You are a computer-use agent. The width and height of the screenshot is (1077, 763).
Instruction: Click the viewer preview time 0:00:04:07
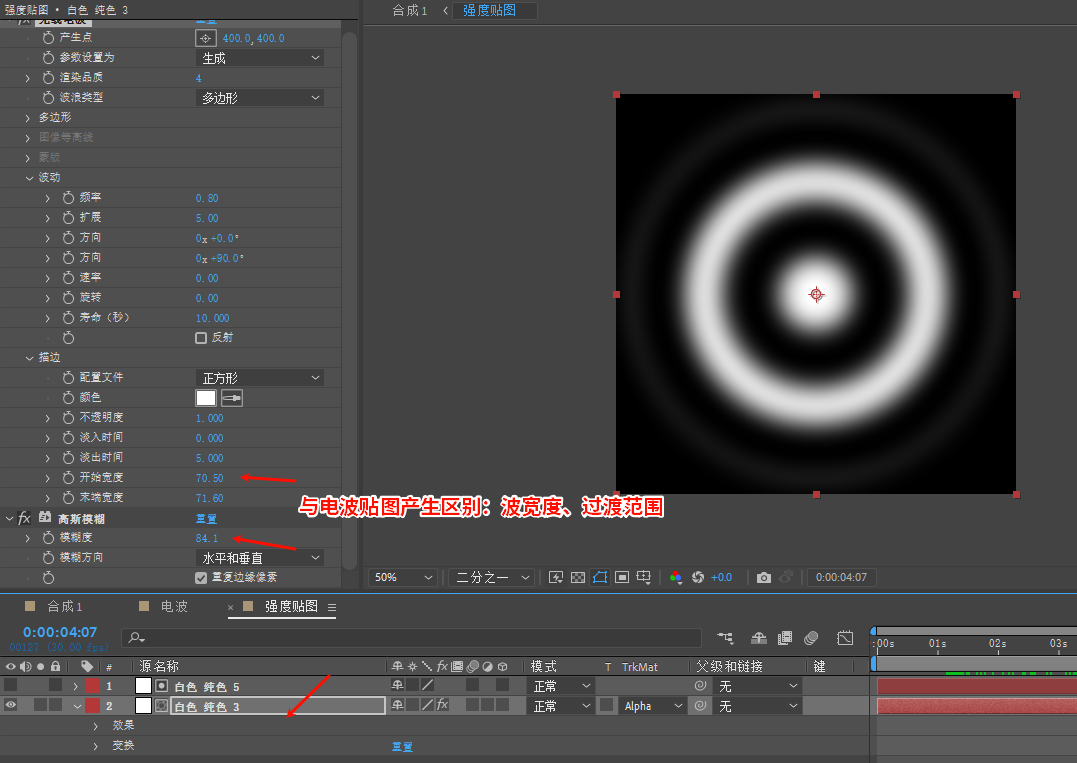841,578
